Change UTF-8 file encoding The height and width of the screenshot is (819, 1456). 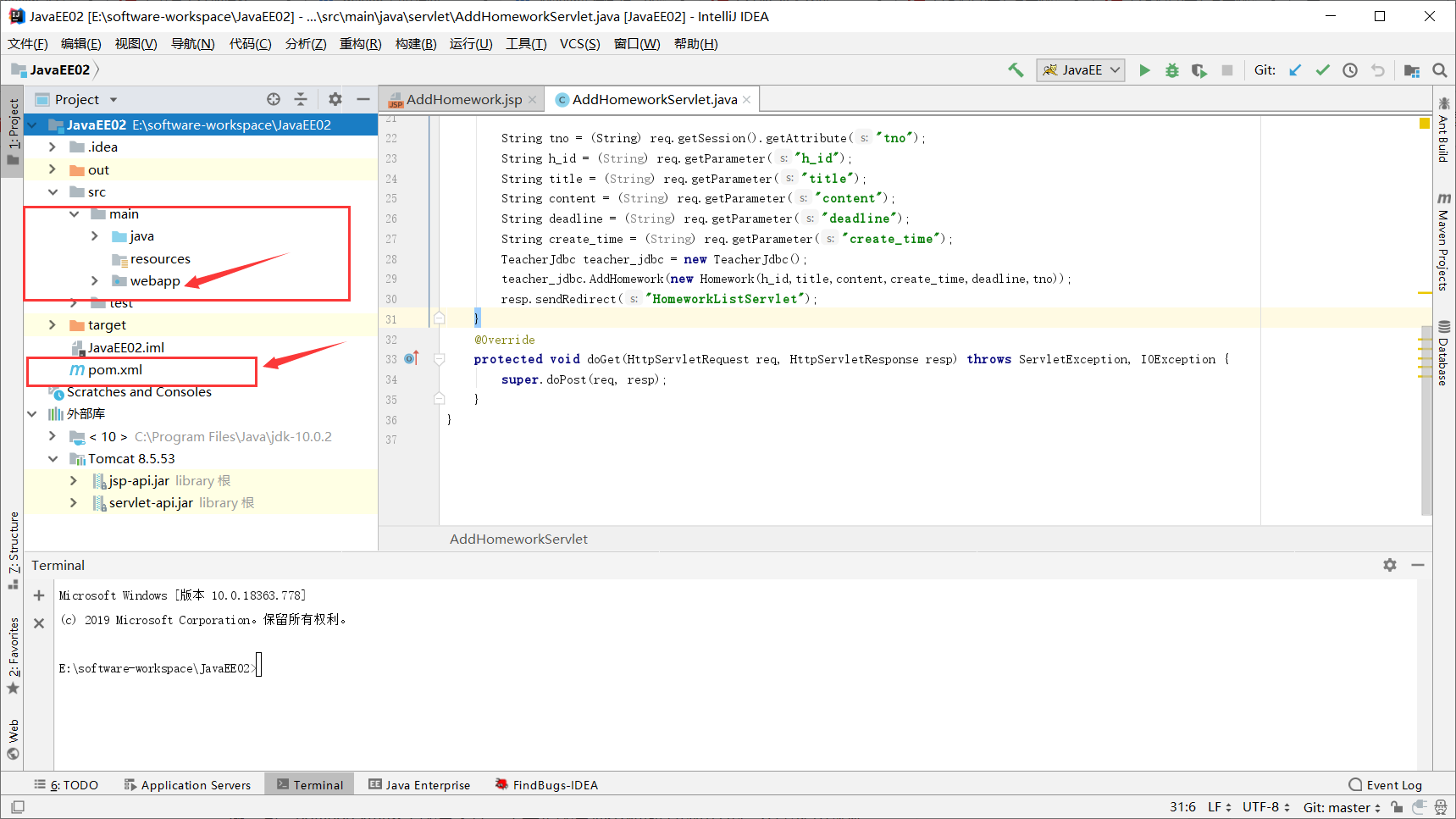1265,807
